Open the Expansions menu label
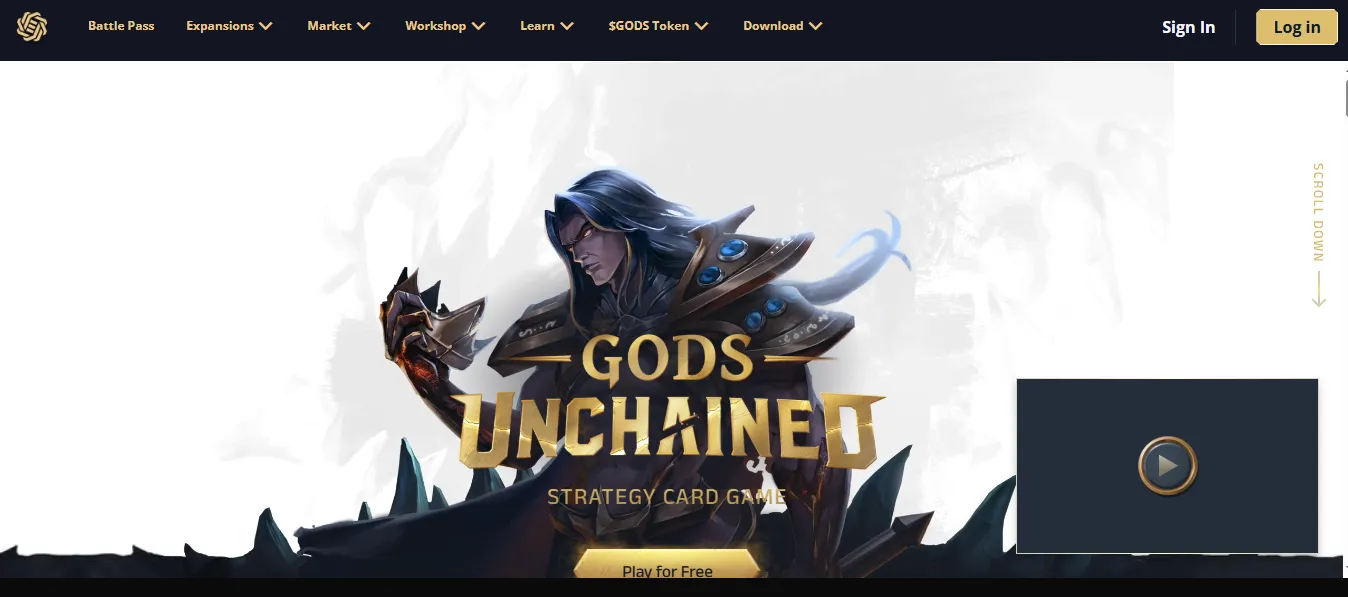The width and height of the screenshot is (1348, 597). [x=220, y=26]
